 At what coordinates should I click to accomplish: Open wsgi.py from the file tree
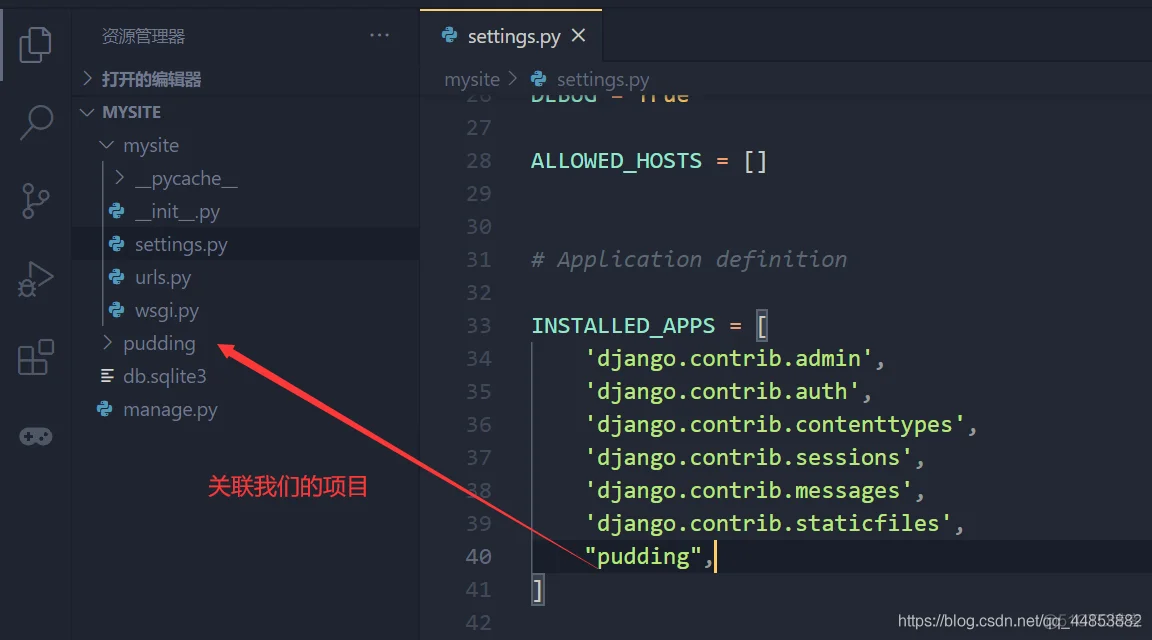(x=245, y=310)
